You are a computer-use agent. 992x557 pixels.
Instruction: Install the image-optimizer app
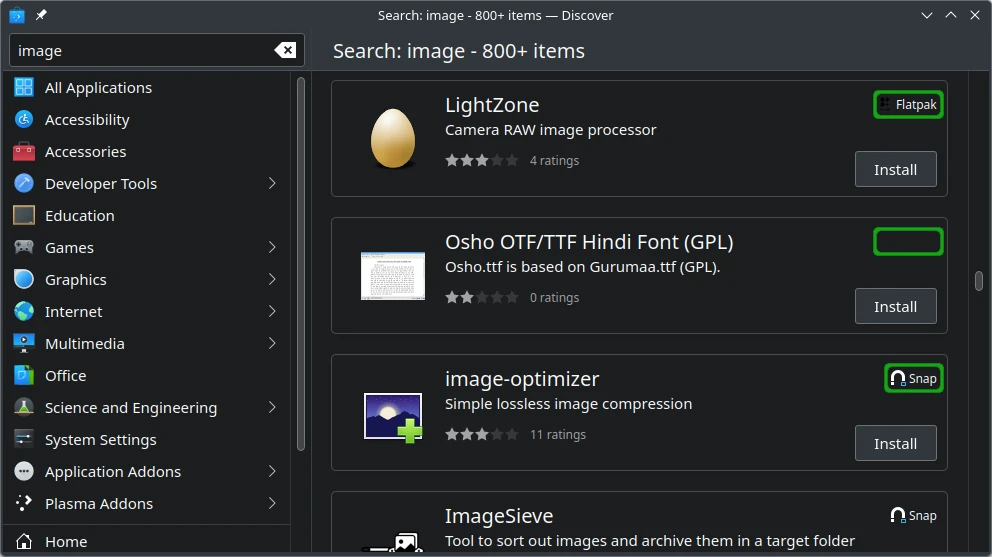895,444
